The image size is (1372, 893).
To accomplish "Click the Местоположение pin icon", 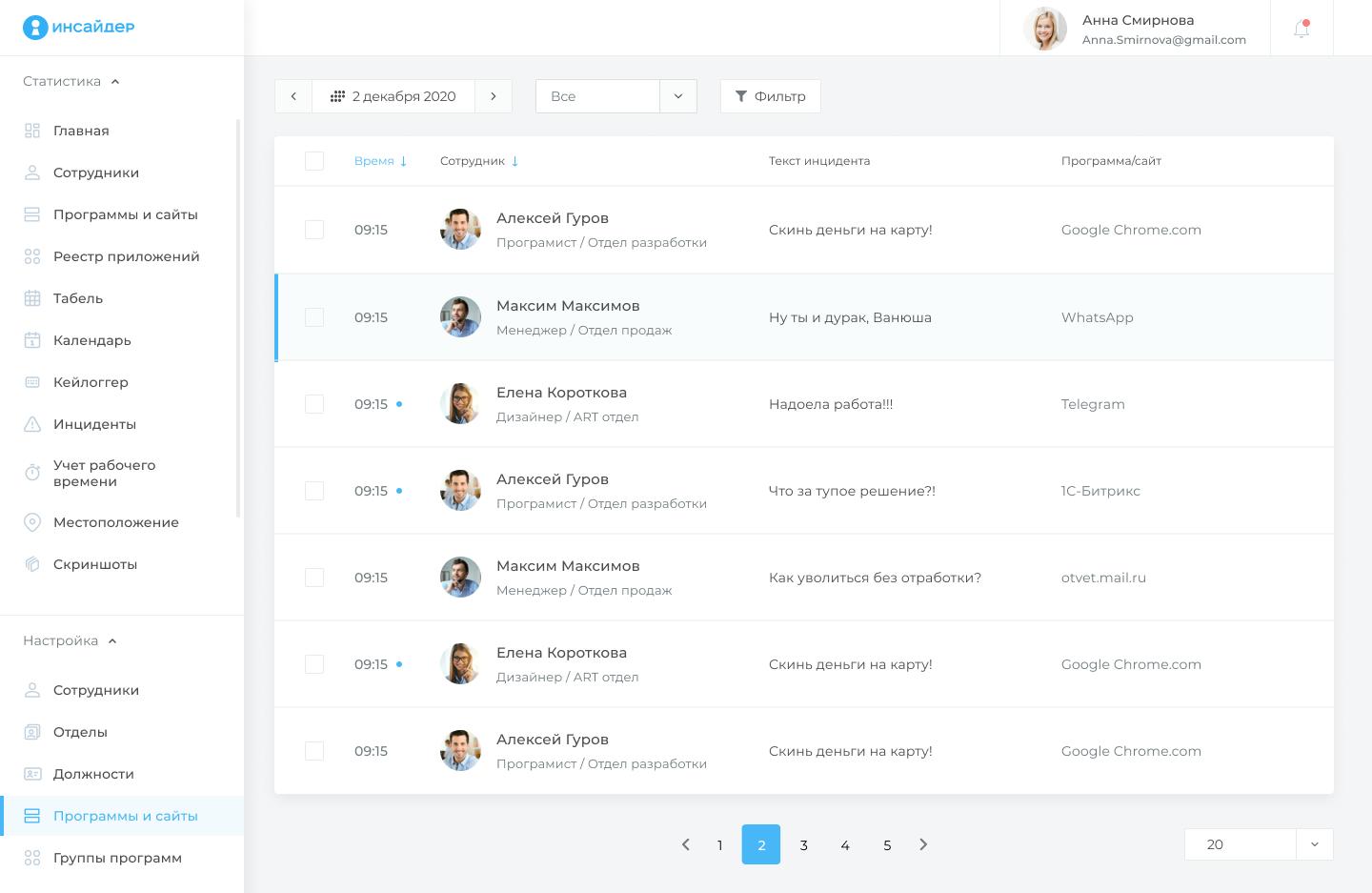I will tap(32, 522).
